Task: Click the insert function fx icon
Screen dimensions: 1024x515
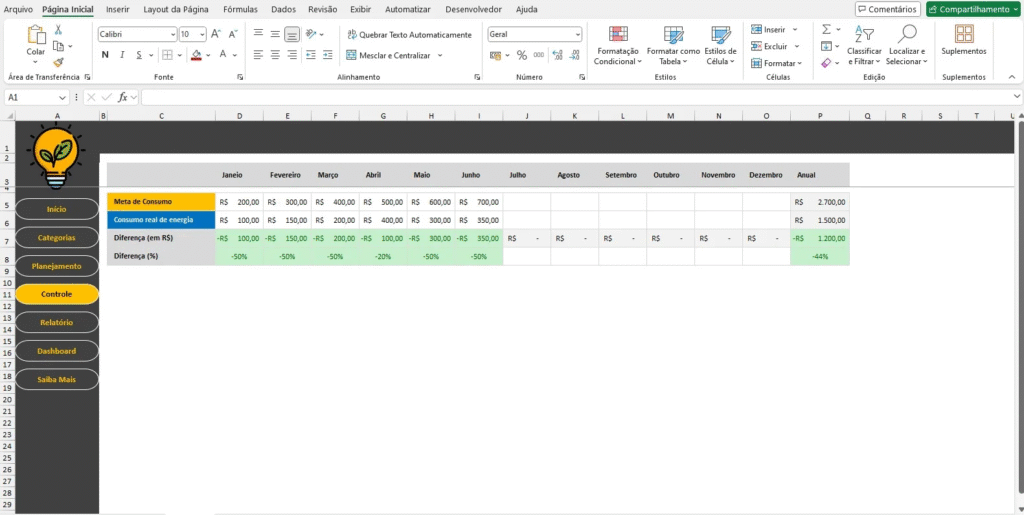Action: (122, 97)
